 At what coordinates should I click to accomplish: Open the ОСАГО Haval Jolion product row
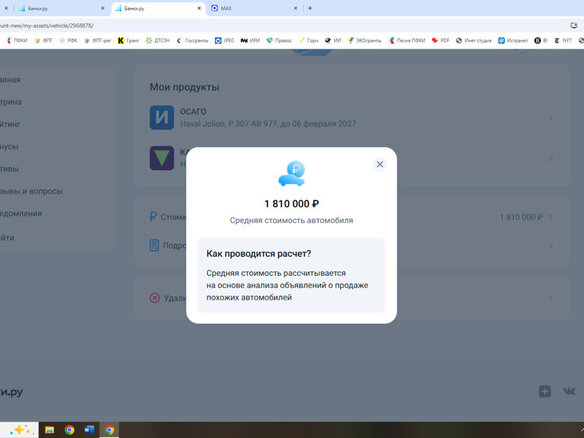coord(352,117)
